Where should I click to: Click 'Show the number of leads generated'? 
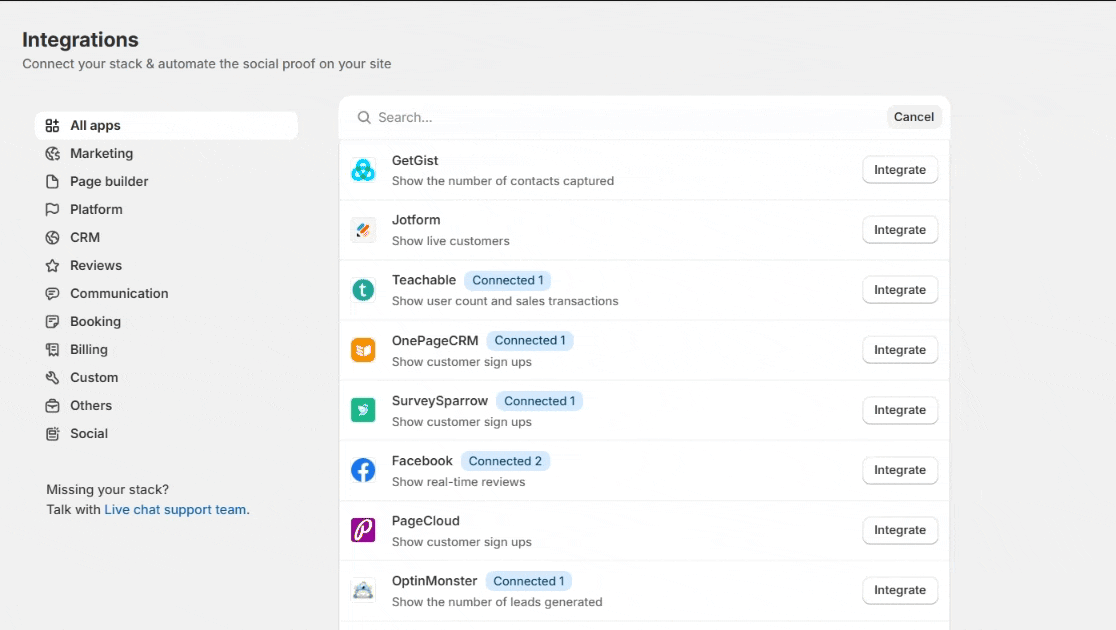497,602
